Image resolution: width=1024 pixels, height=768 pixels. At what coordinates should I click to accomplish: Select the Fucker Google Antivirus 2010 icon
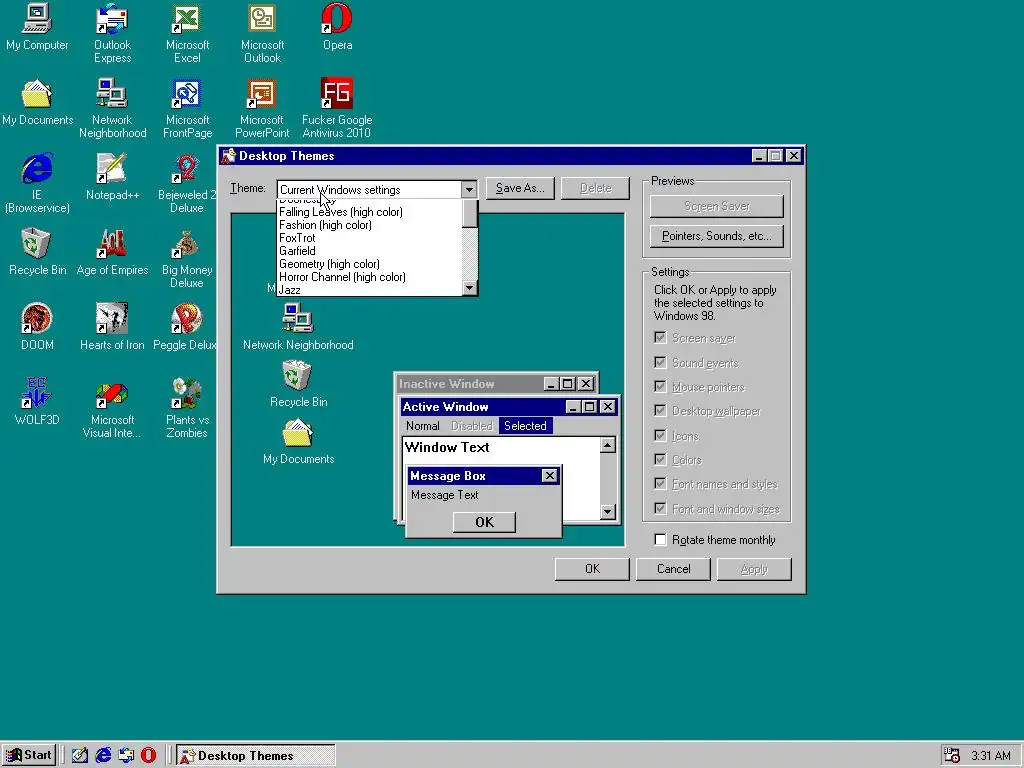click(337, 108)
